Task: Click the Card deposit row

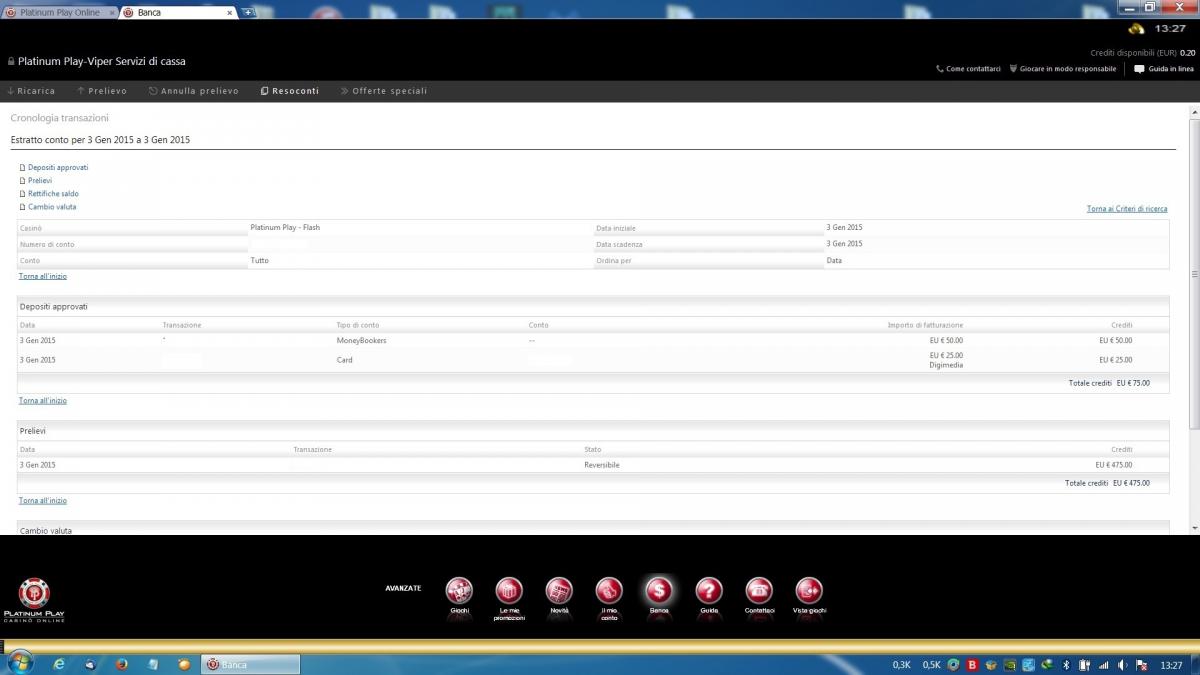Action: 593,360
